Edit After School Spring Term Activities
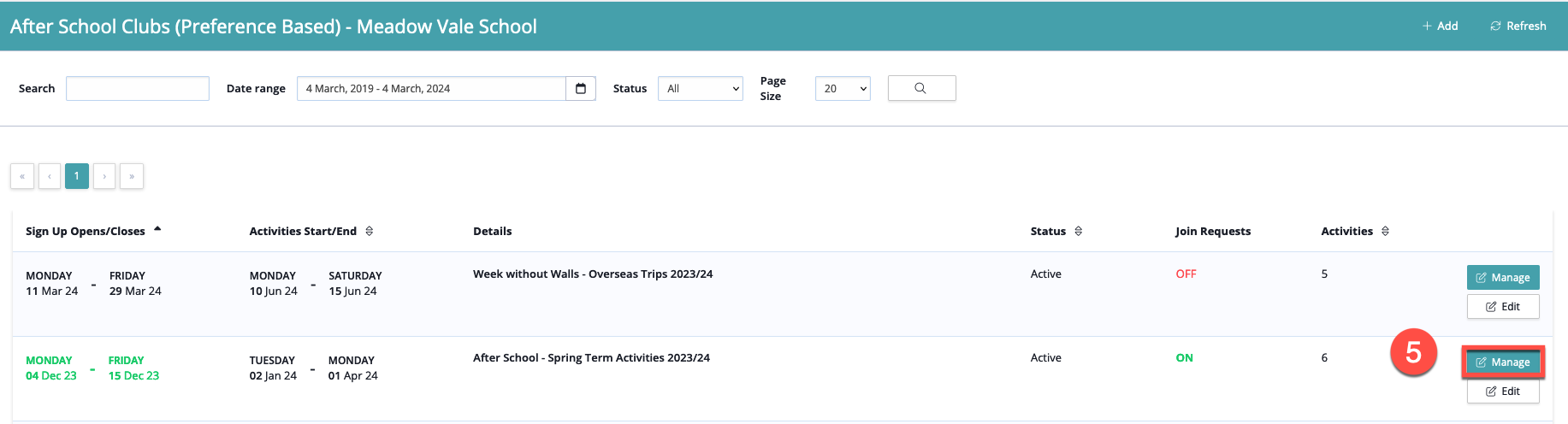The height and width of the screenshot is (424, 1568). (x=1502, y=391)
